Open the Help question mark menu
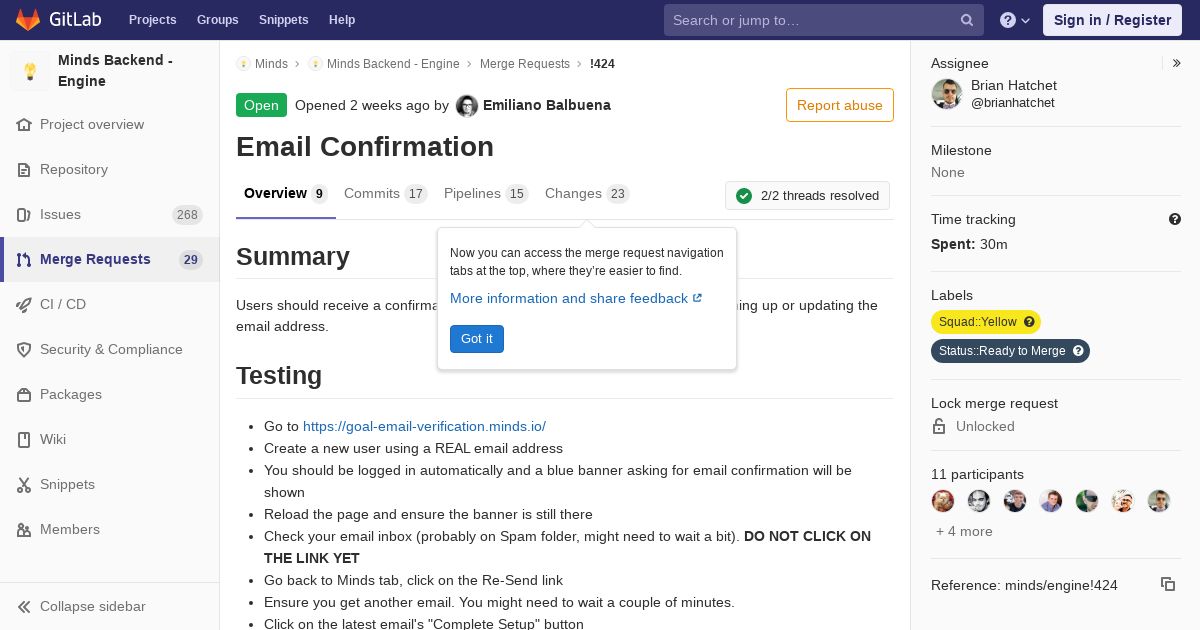 click(x=1015, y=20)
